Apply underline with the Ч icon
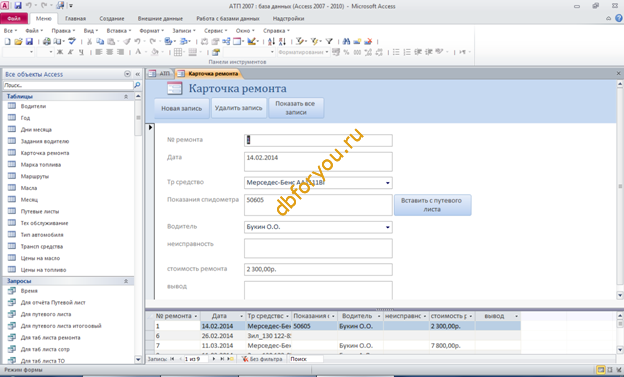This screenshot has height=377, width=624. click(x=81, y=52)
